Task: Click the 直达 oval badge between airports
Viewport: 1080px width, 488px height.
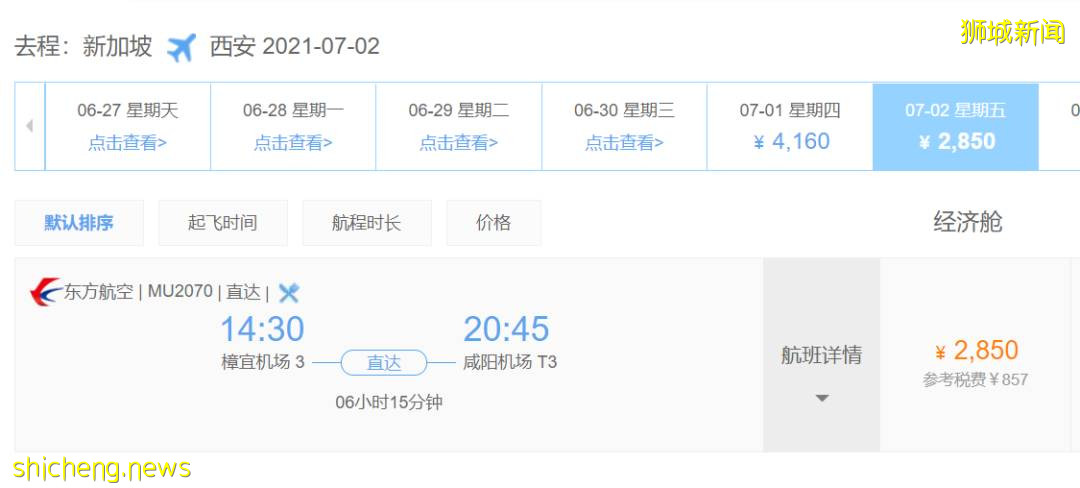Action: coord(384,363)
